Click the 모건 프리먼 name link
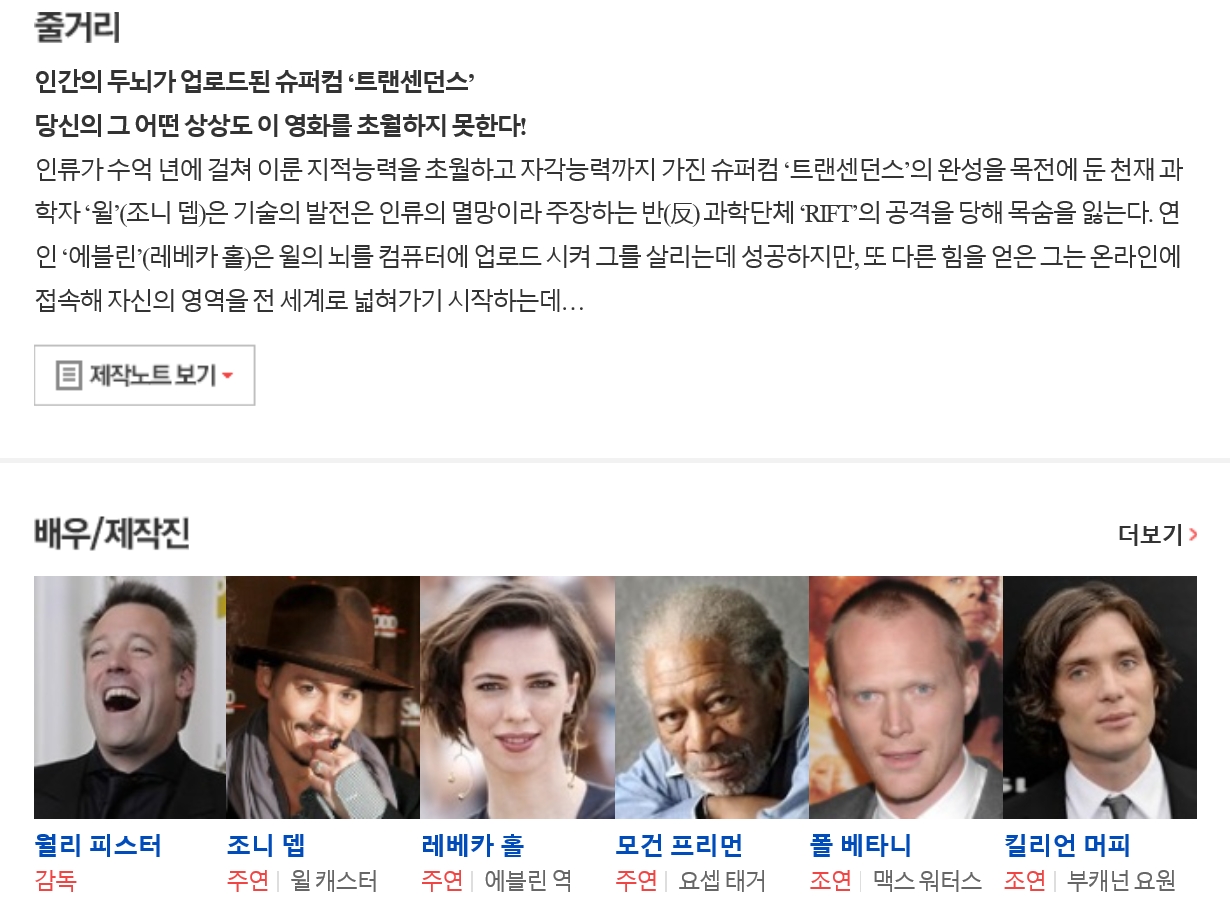 [679, 845]
